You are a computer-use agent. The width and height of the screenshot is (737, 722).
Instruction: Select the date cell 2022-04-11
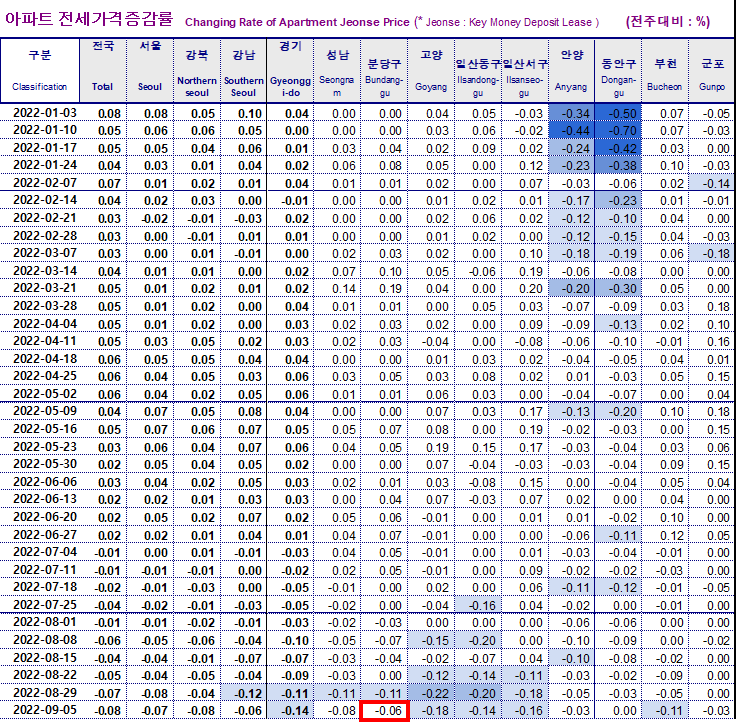point(40,341)
